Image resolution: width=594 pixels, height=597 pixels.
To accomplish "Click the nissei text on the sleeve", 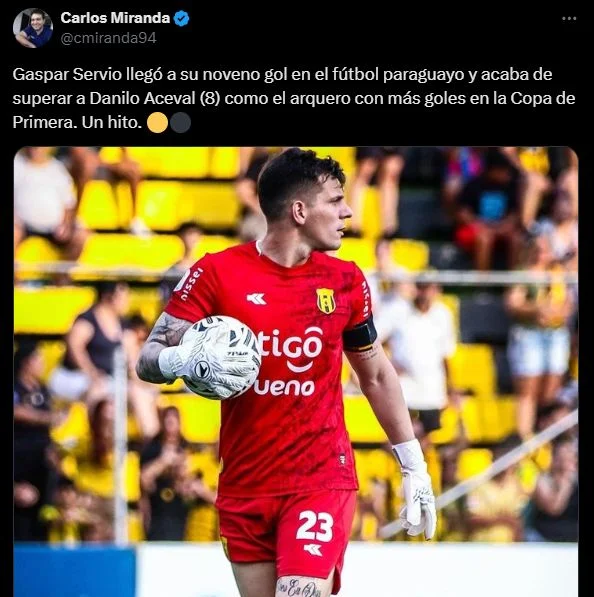I will pyautogui.click(x=192, y=284).
